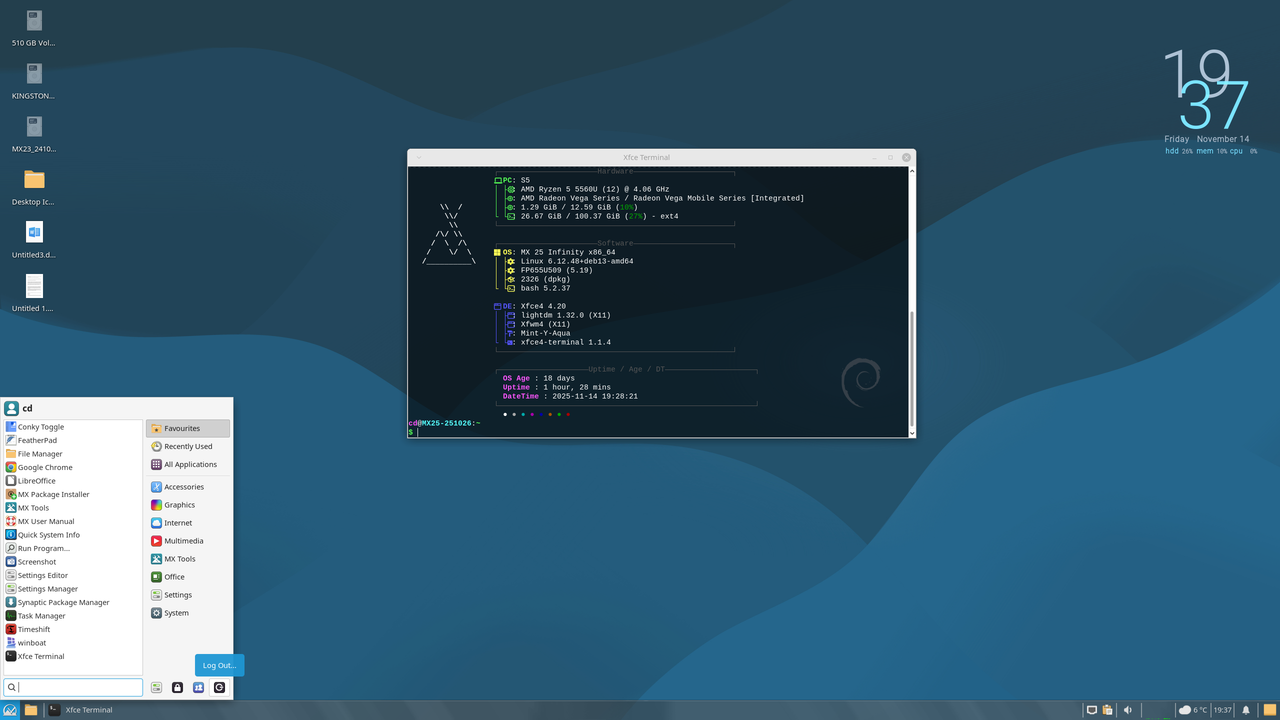The height and width of the screenshot is (720, 1280).
Task: Click the terminal's vertical scrollbar
Action: point(911,300)
